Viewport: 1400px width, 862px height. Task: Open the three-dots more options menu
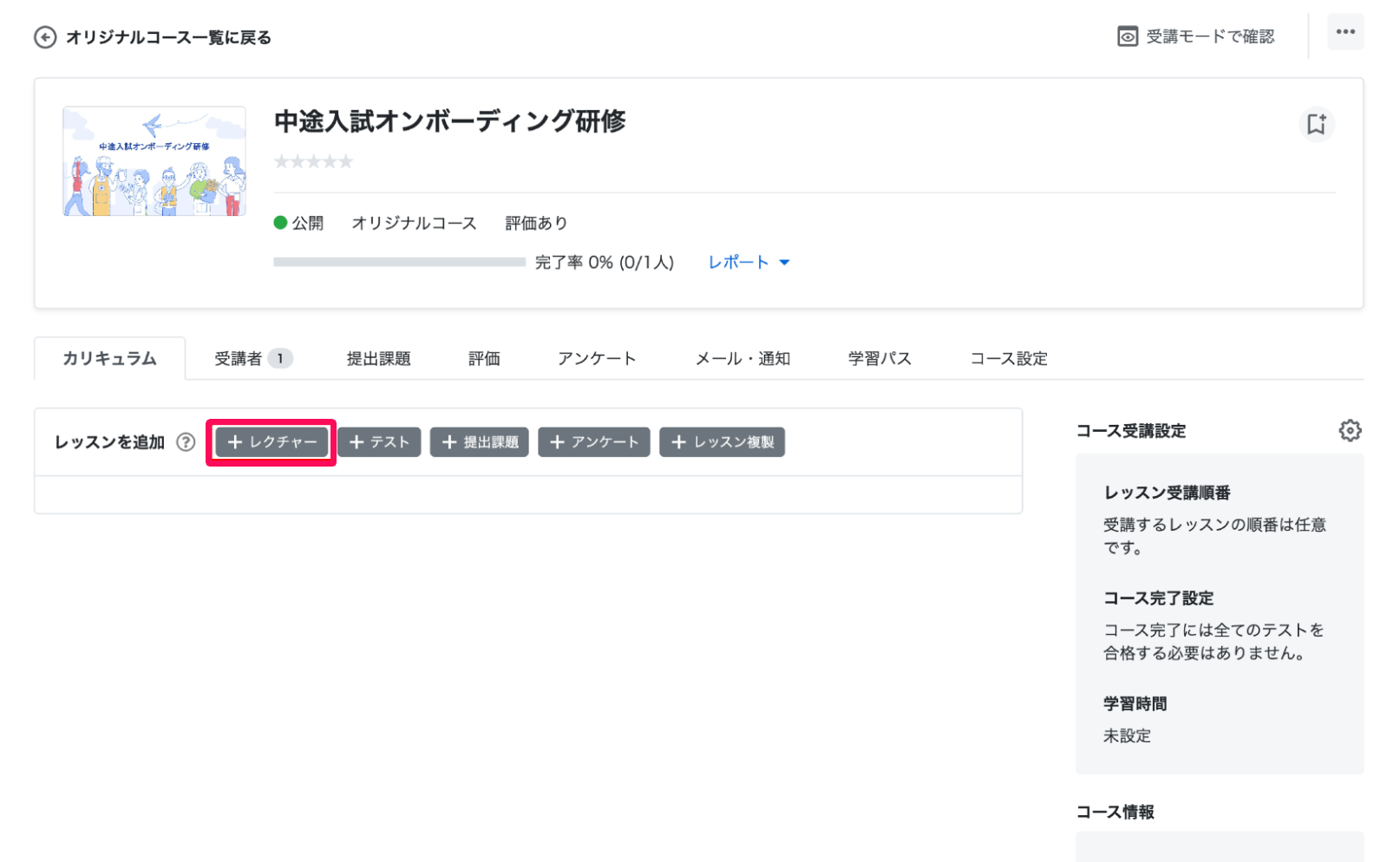(x=1344, y=32)
